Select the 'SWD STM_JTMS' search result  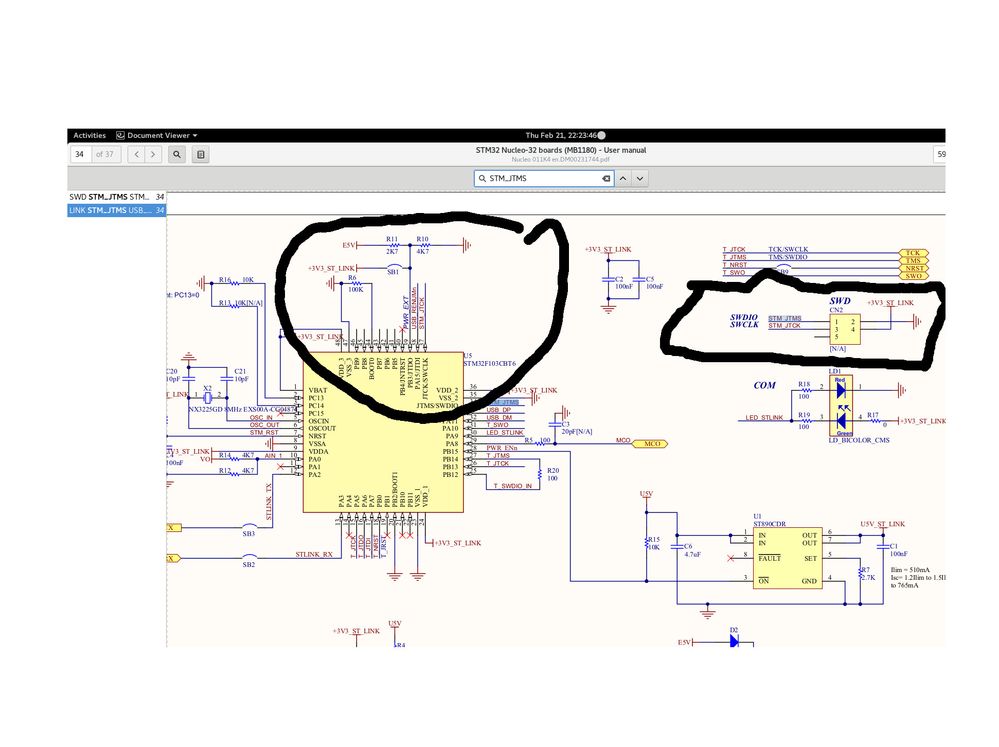click(117, 197)
